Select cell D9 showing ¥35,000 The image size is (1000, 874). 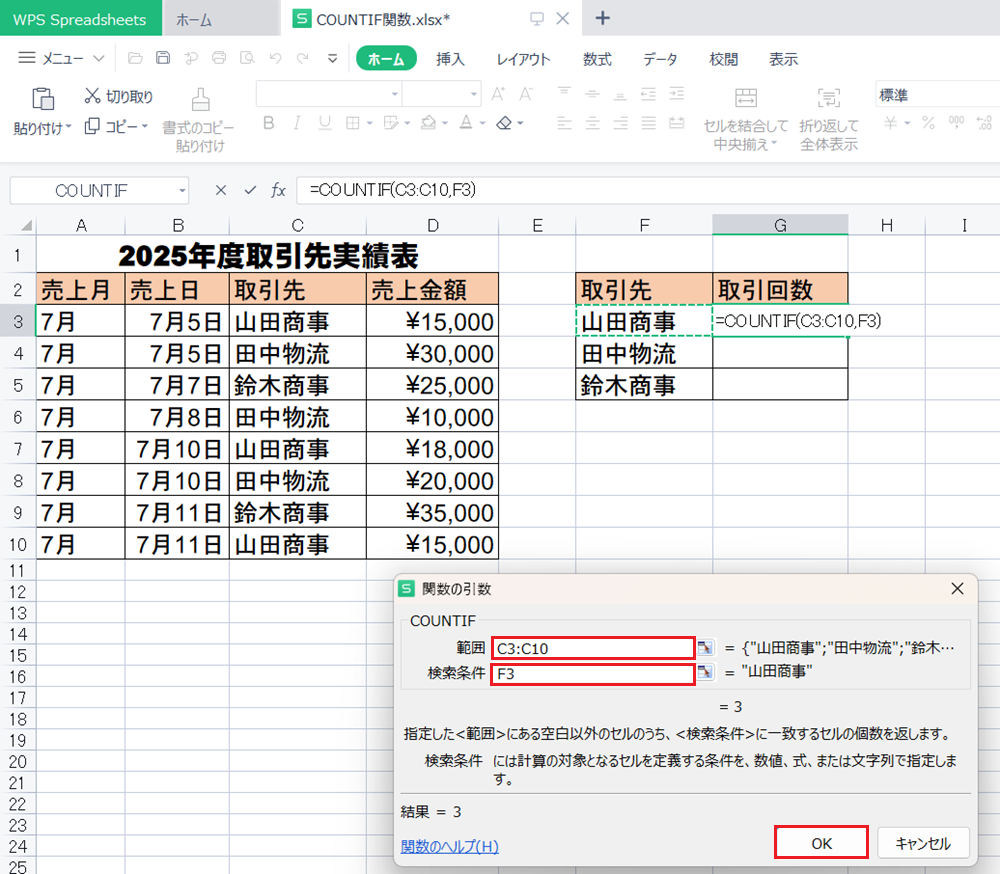(x=432, y=512)
